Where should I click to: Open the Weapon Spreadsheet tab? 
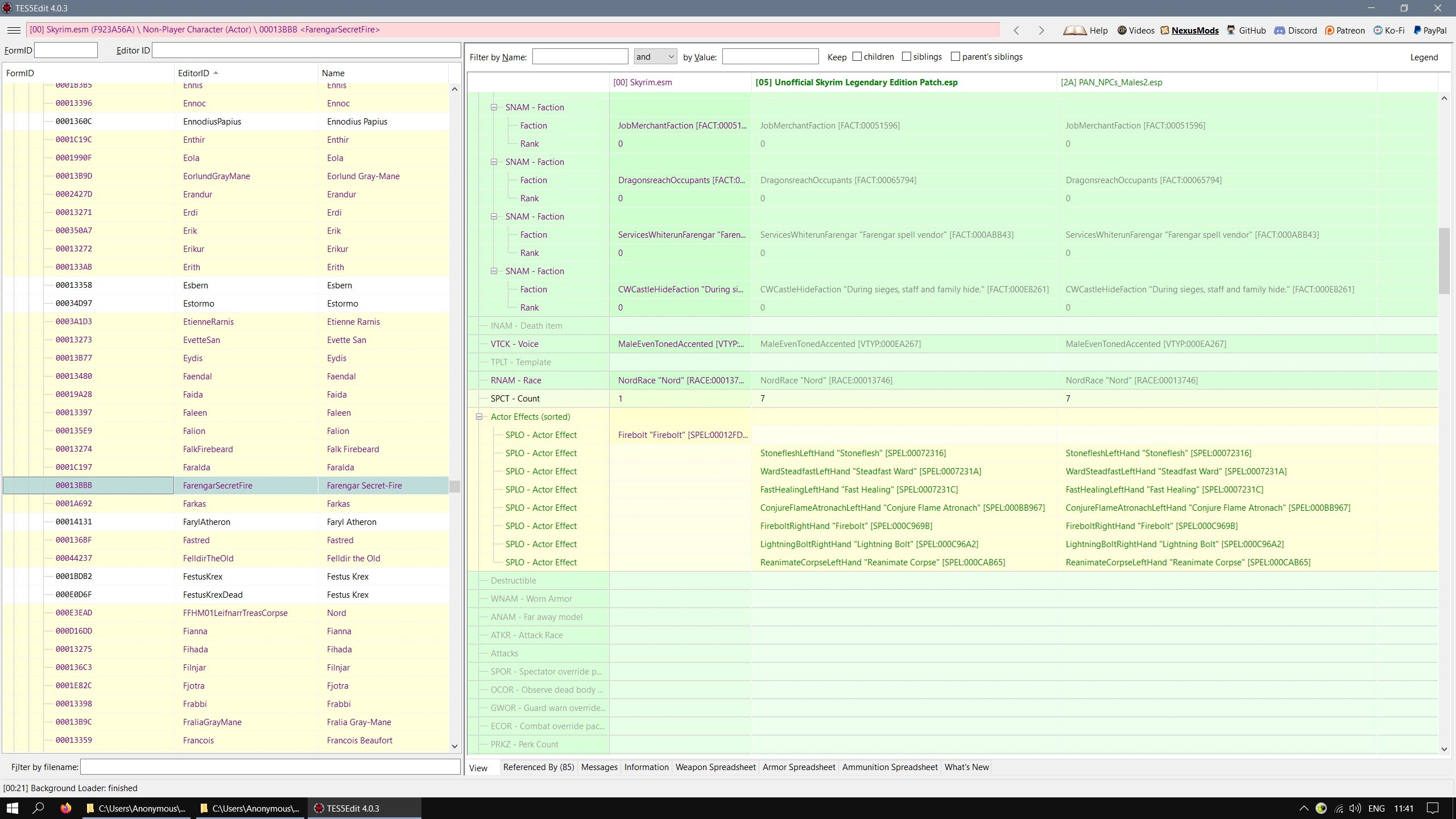[x=715, y=767]
